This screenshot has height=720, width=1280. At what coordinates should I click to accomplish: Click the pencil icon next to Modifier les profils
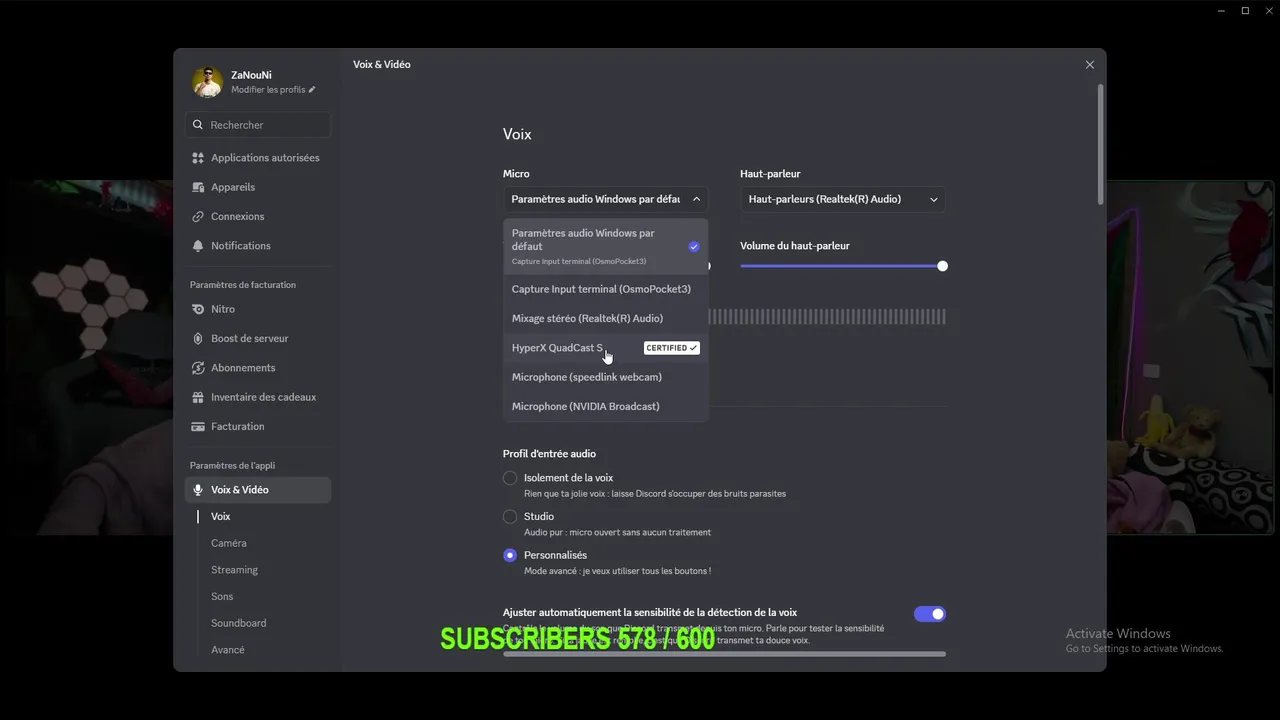point(312,90)
